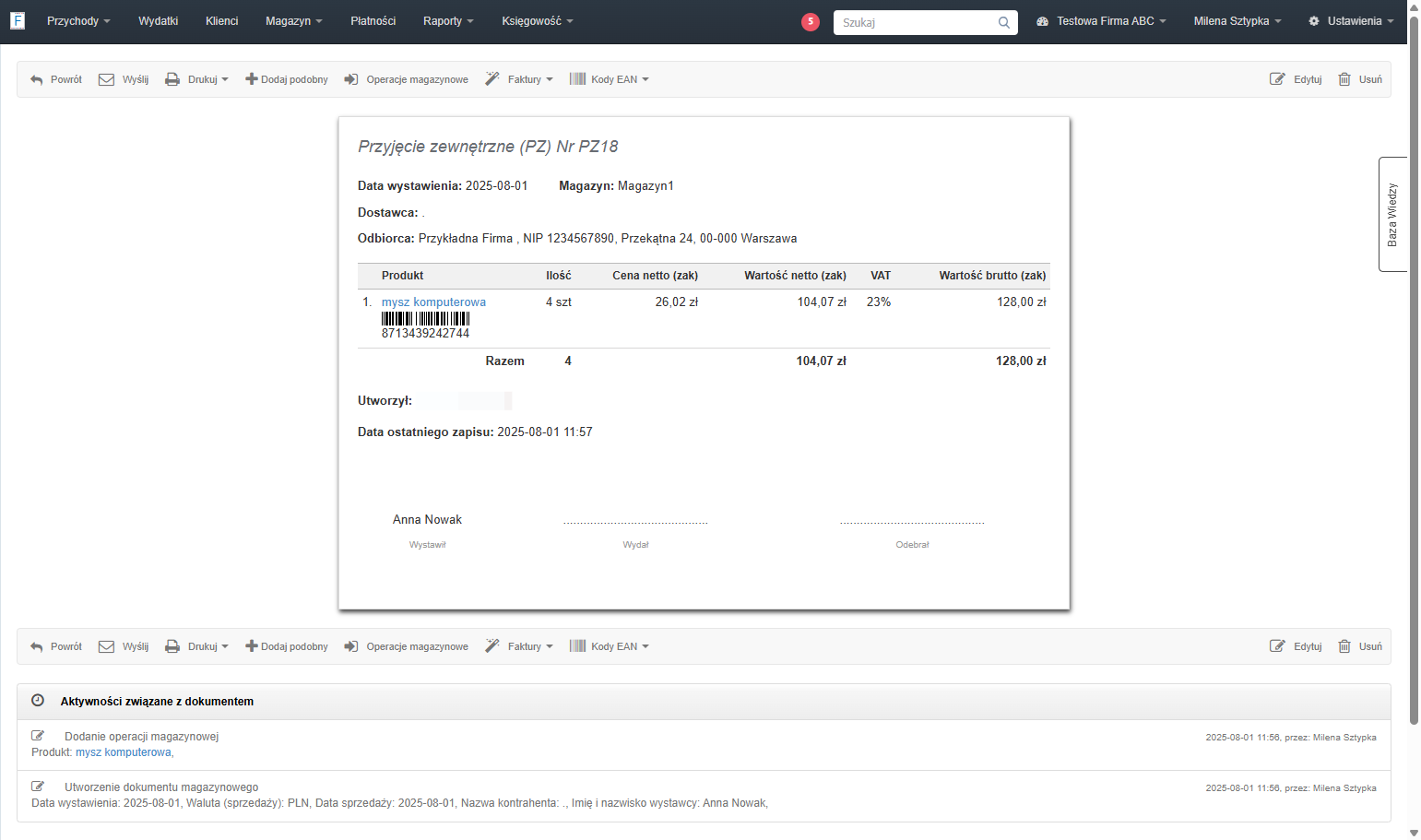Image resolution: width=1421 pixels, height=840 pixels.
Task: Click the search magnifier icon
Action: [x=1003, y=22]
